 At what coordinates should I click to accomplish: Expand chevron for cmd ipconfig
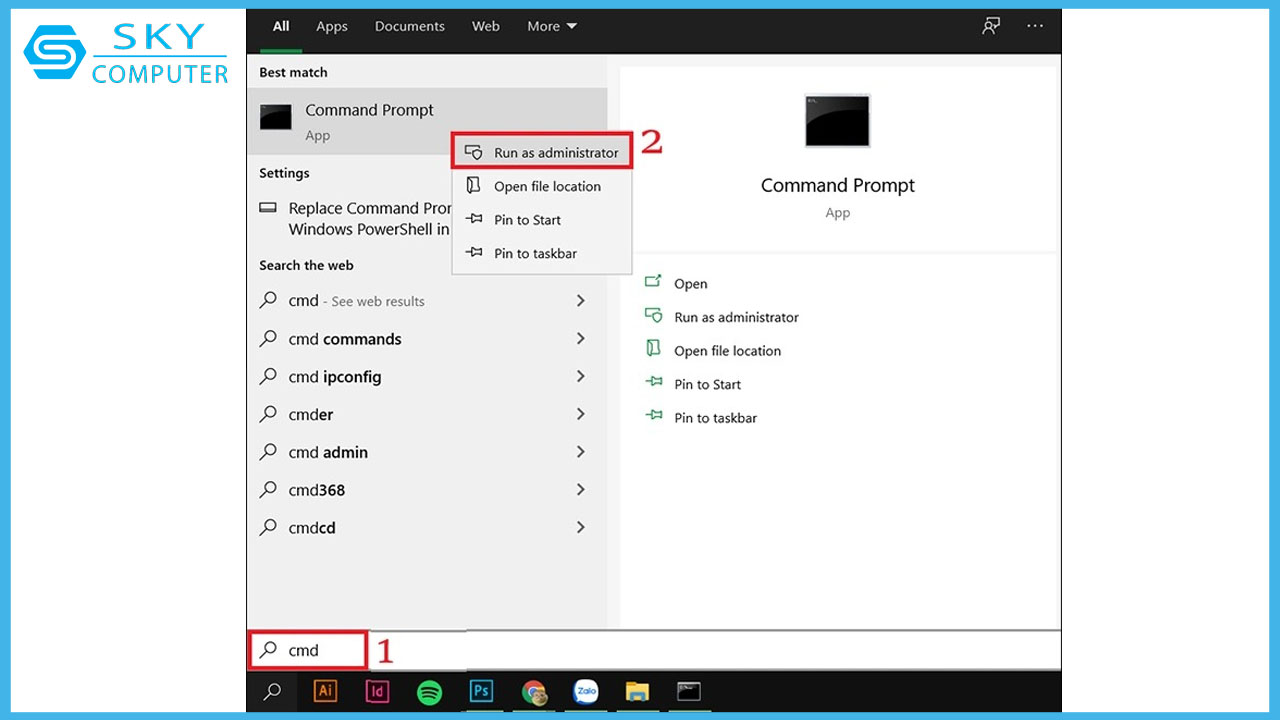click(580, 376)
